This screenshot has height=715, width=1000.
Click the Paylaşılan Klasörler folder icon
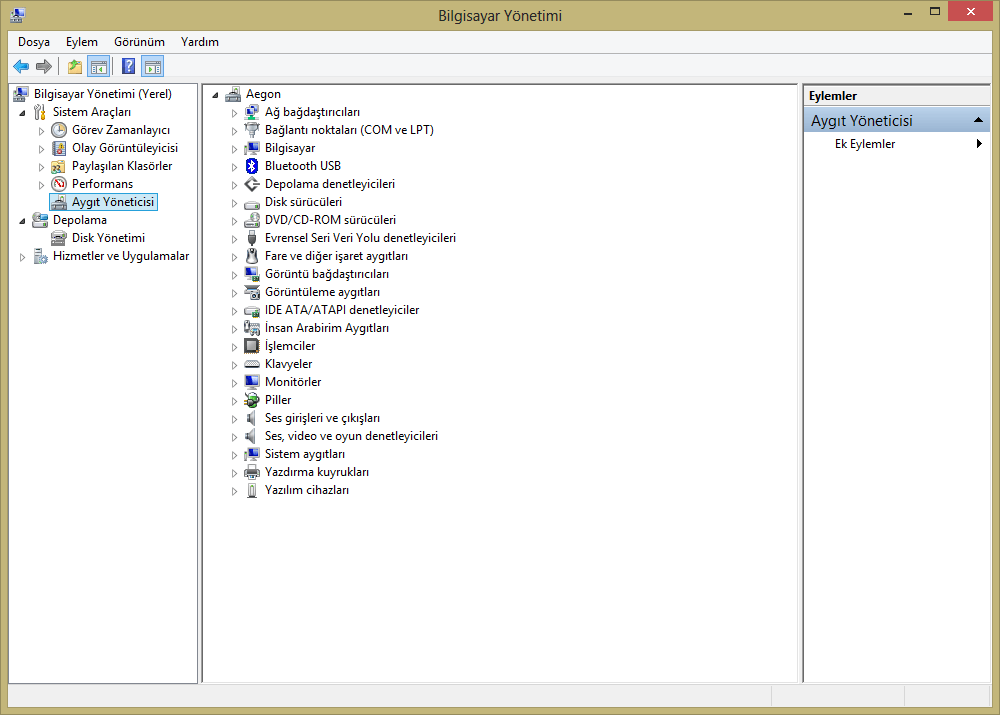[x=59, y=166]
